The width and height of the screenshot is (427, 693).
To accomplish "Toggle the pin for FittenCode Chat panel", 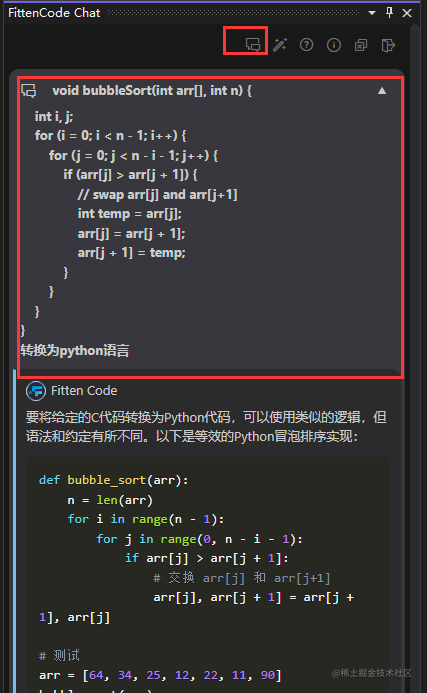I will click(x=389, y=12).
